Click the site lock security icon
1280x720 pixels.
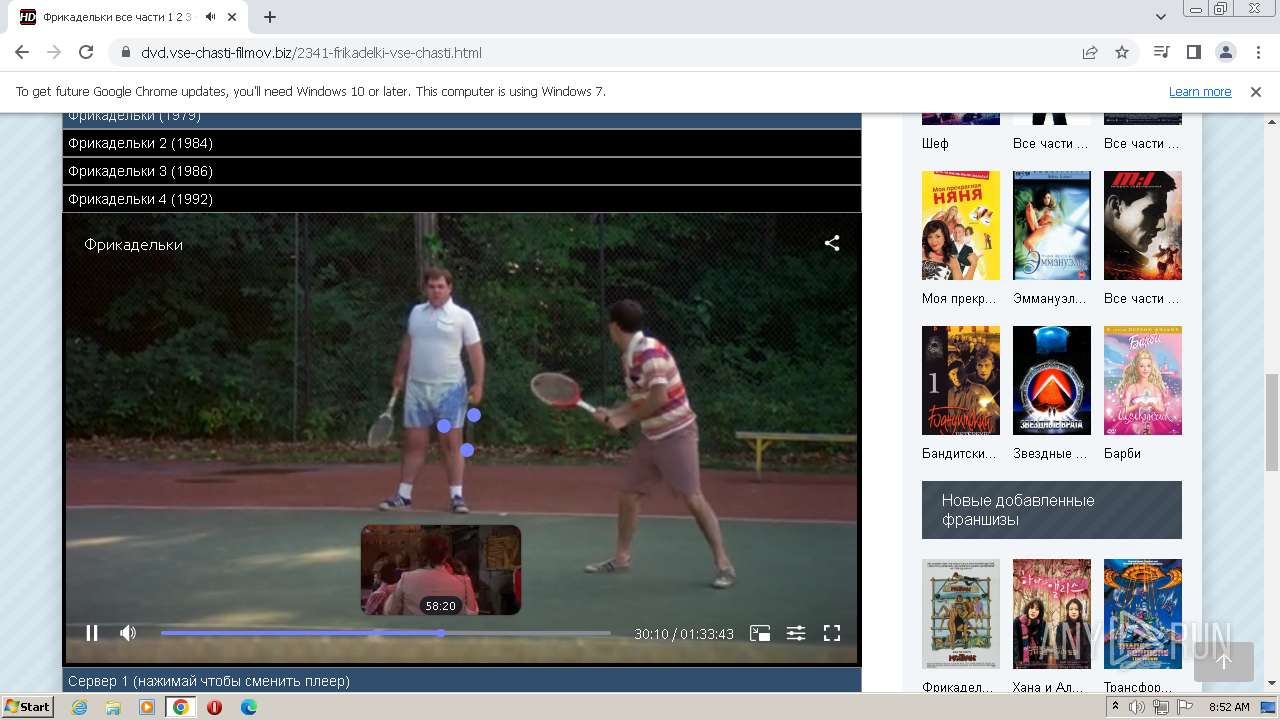(124, 52)
